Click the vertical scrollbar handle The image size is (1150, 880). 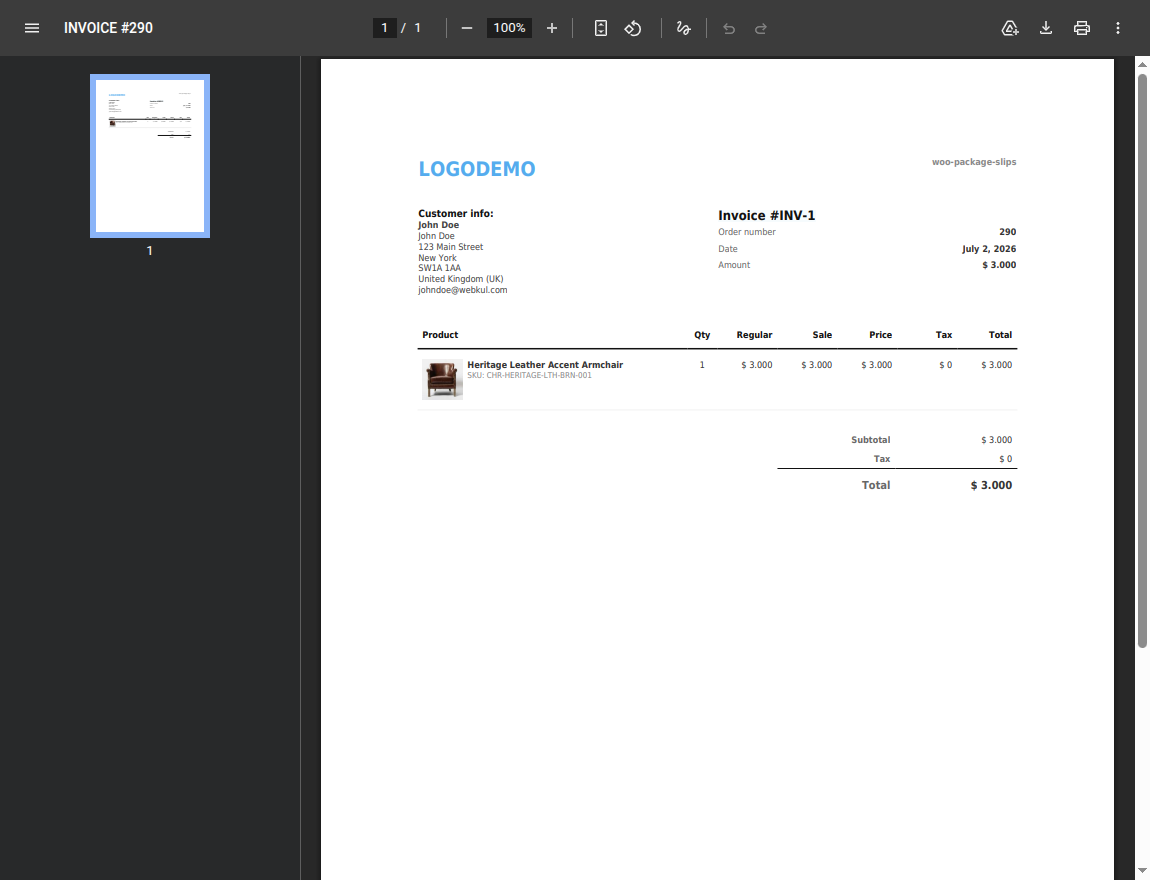coord(1142,360)
